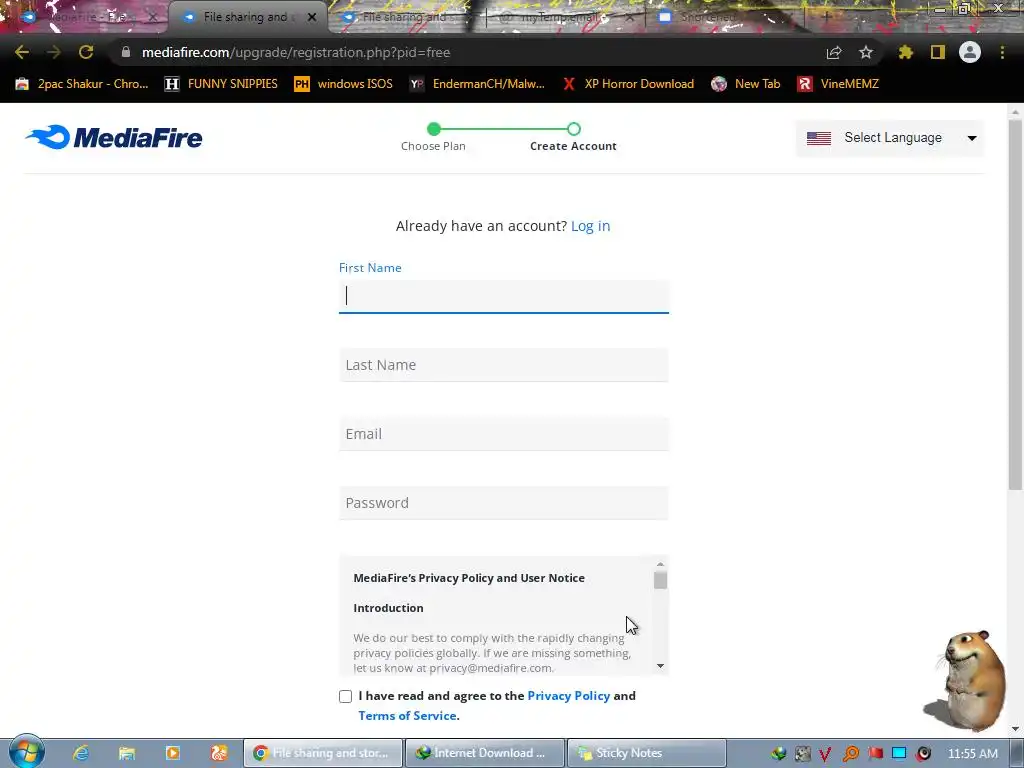The height and width of the screenshot is (768, 1024).
Task: Open the Windows Start orb
Action: click(x=26, y=751)
